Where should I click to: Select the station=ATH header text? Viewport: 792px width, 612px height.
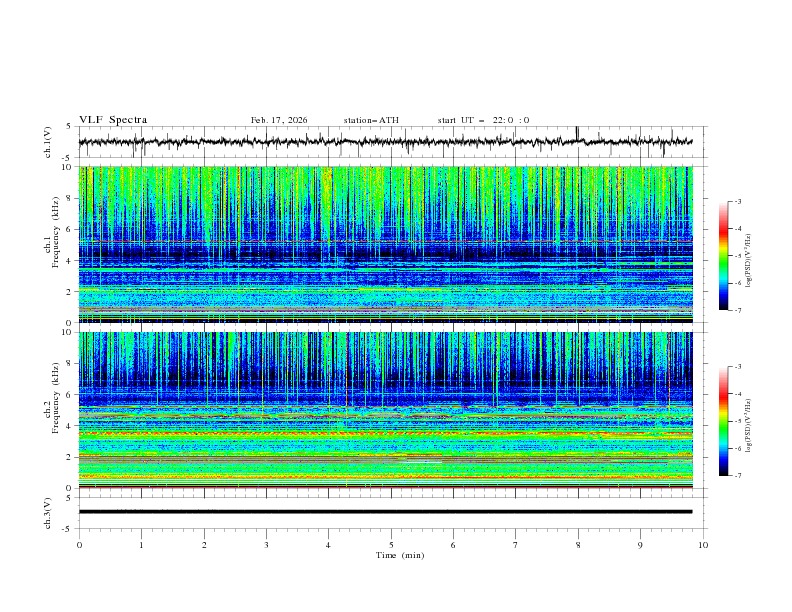[x=371, y=120]
